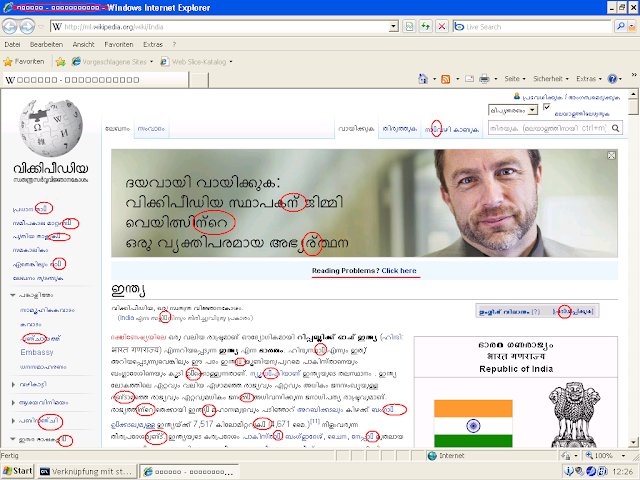Open the Live Search provider dropdown arrow

(631, 27)
